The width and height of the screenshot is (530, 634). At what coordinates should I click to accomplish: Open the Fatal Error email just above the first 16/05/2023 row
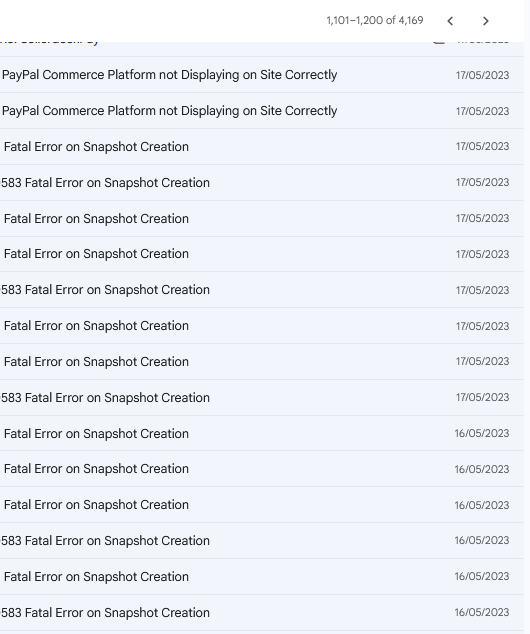262,397
